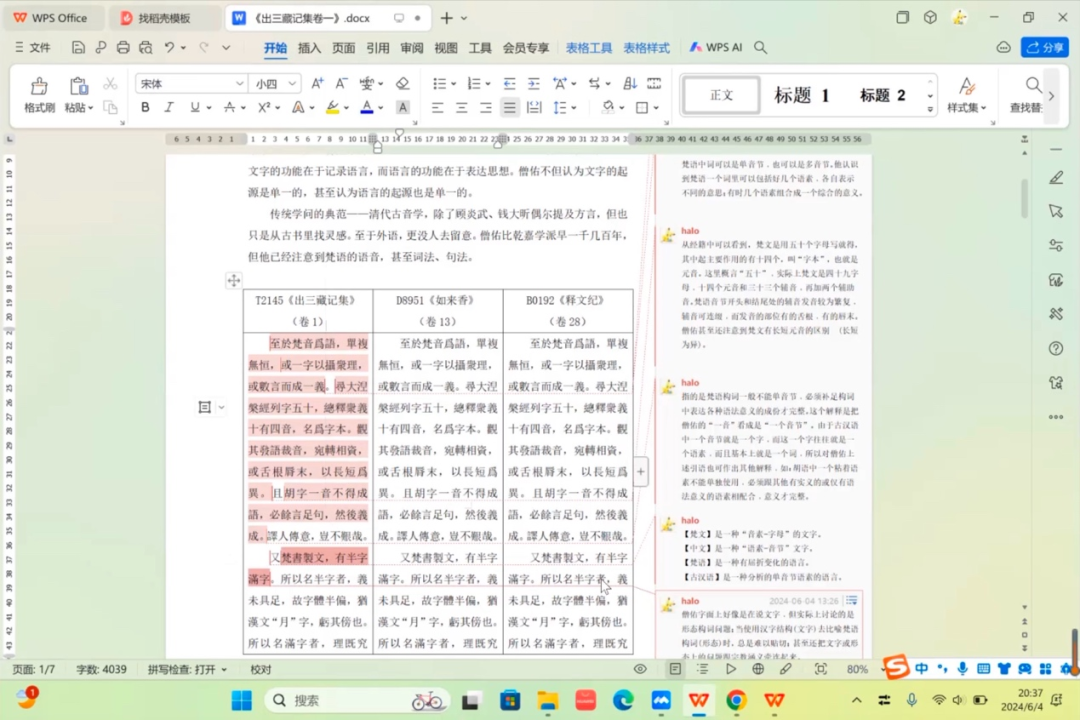Switch to the Review (审阅) ribbon tab
The image size is (1080, 720).
tap(412, 48)
